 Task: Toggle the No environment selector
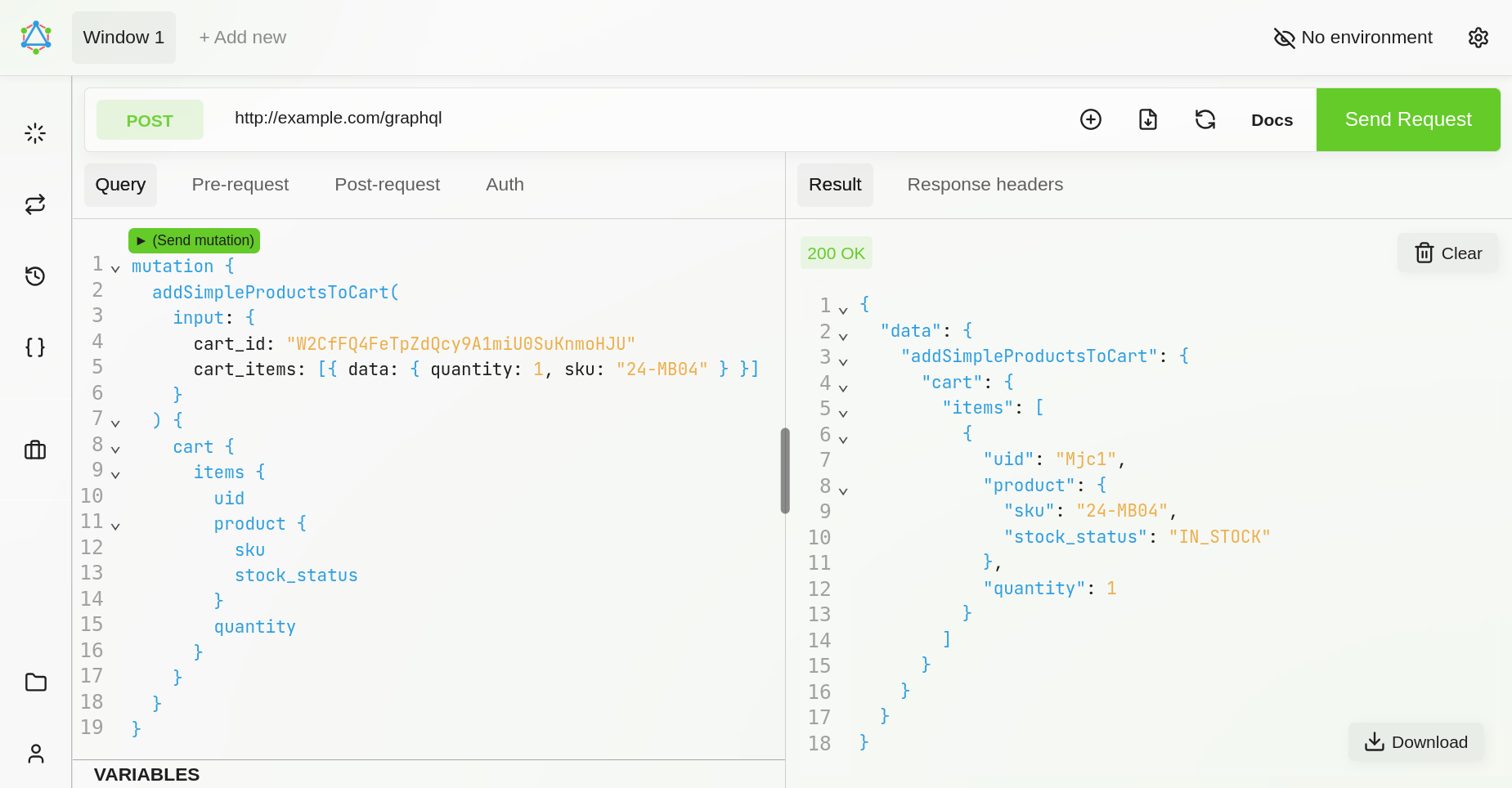(x=1353, y=37)
